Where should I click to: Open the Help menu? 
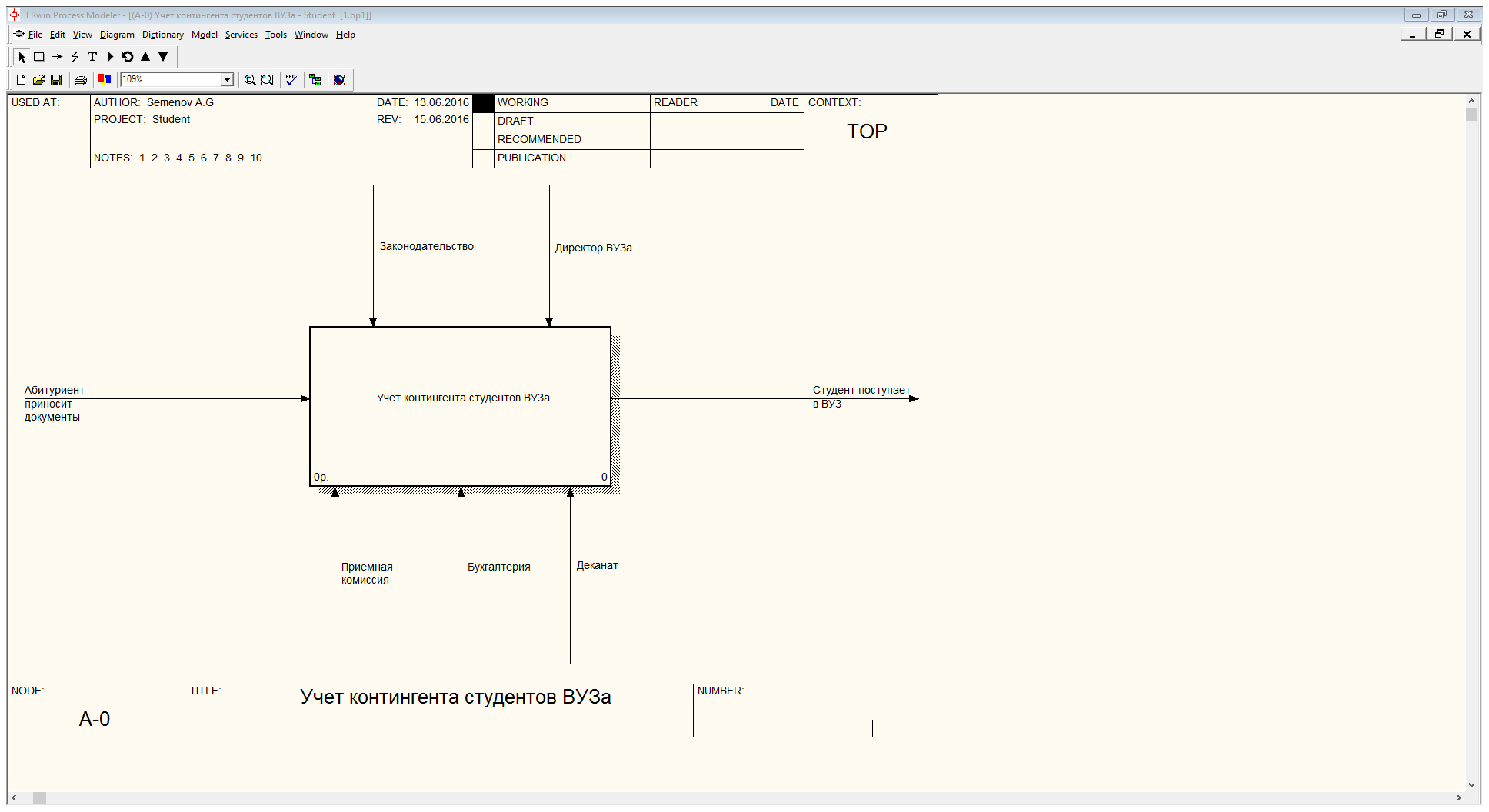pos(345,35)
